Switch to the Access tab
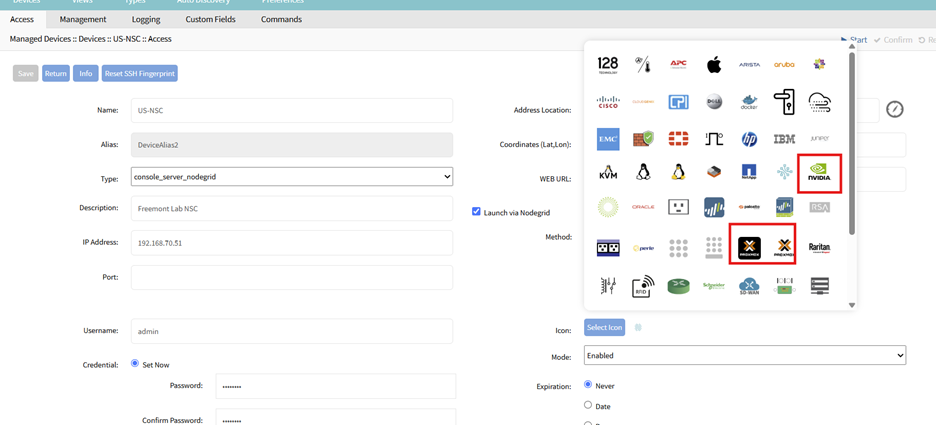 click(x=22, y=19)
